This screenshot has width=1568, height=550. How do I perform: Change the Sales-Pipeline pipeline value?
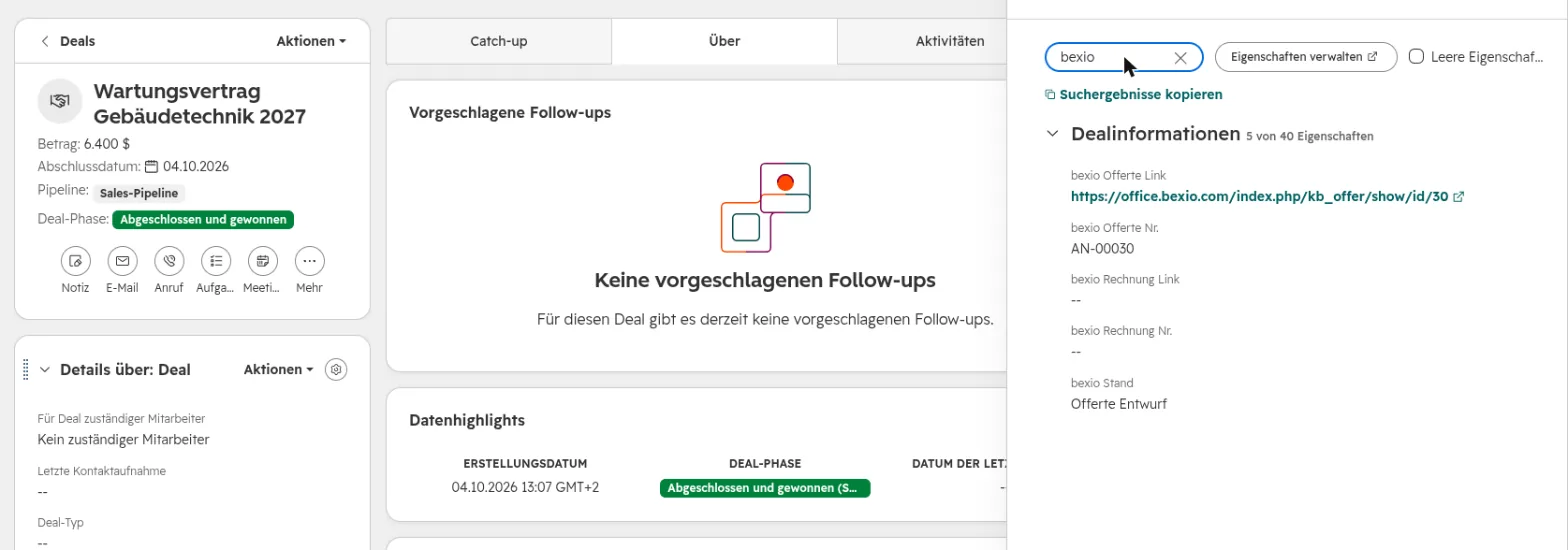[140, 194]
